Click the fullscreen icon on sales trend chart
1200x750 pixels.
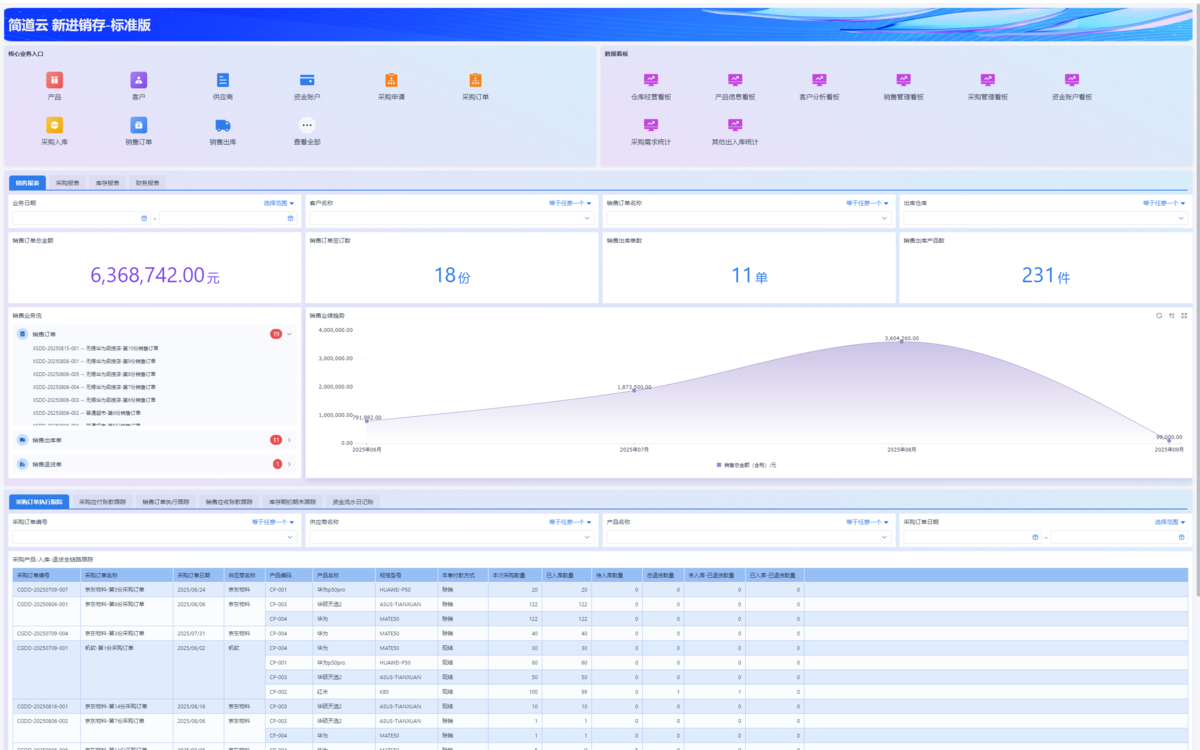(x=1184, y=315)
